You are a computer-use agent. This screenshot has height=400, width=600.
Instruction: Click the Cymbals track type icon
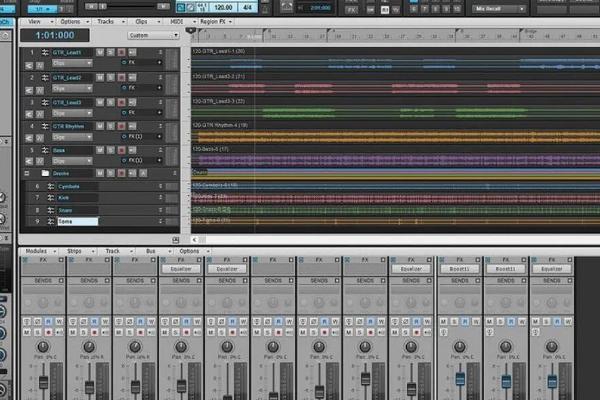pos(51,186)
